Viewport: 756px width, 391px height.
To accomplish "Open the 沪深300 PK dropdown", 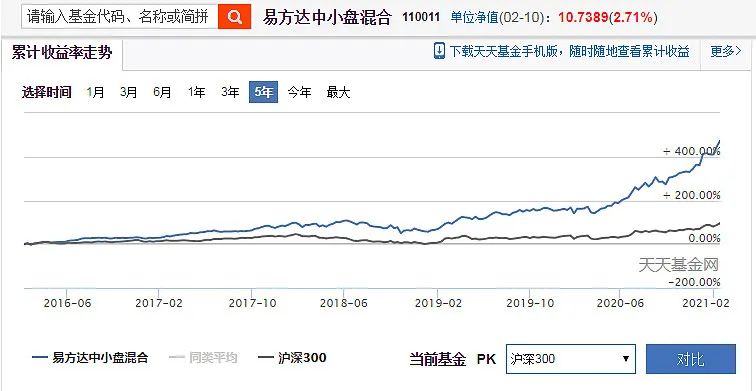I will point(571,359).
